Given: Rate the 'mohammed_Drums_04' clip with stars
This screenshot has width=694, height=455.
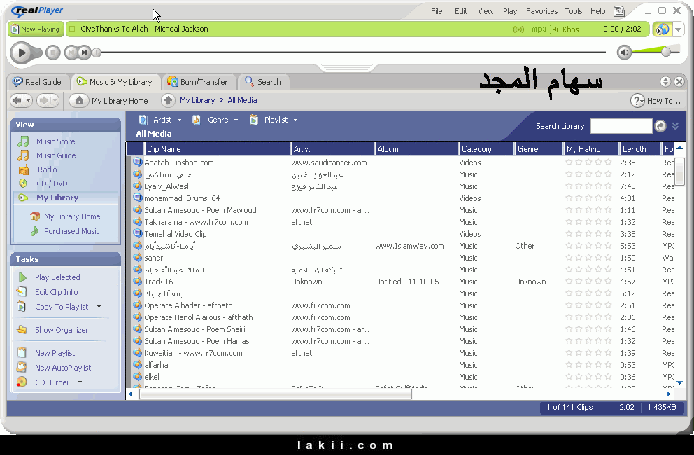Looking at the screenshot, I should click(x=589, y=198).
